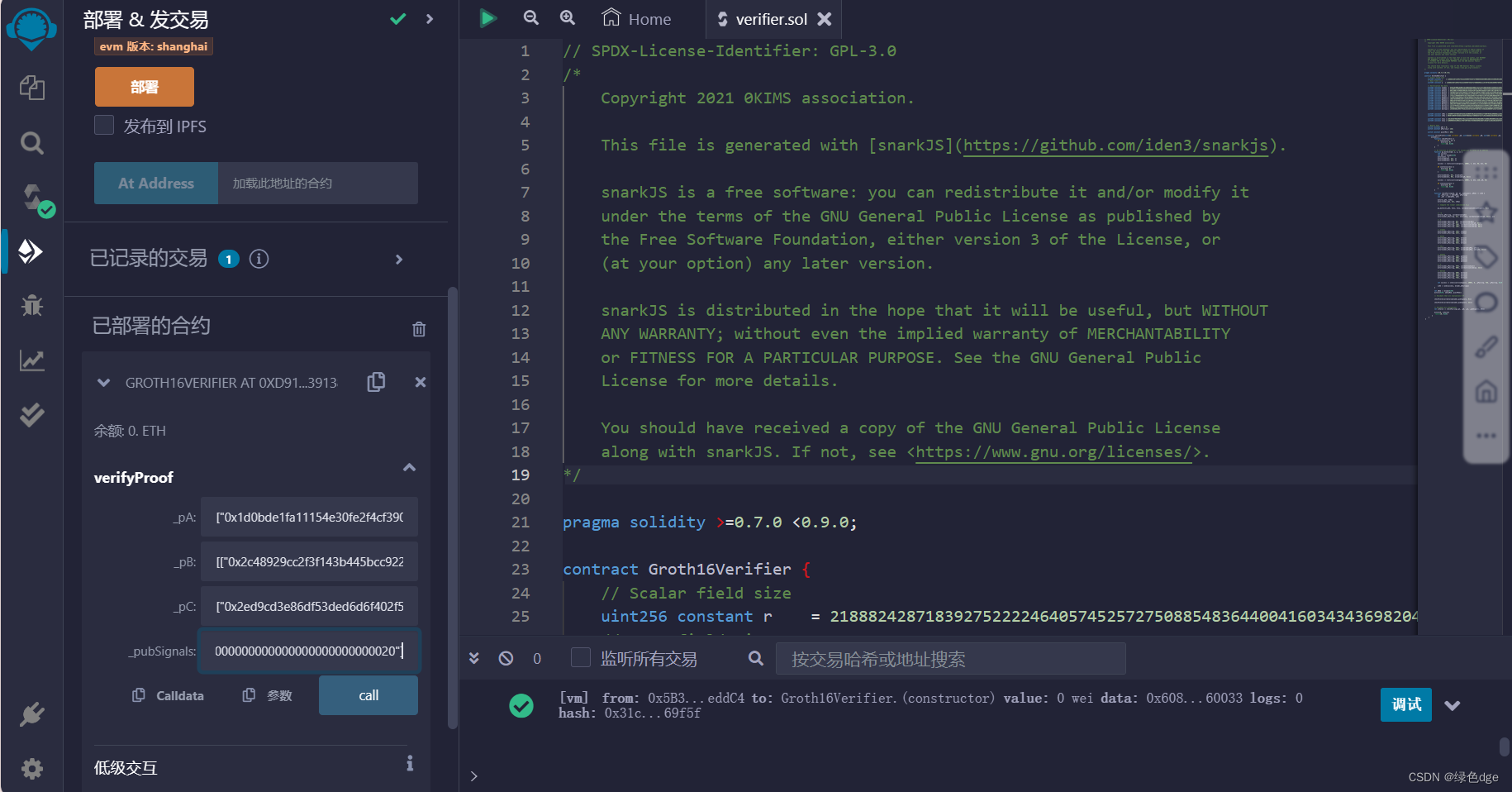Collapse the GROTH16VERIFIER contract instance
Image resolution: width=1512 pixels, height=792 pixels.
tap(103, 383)
